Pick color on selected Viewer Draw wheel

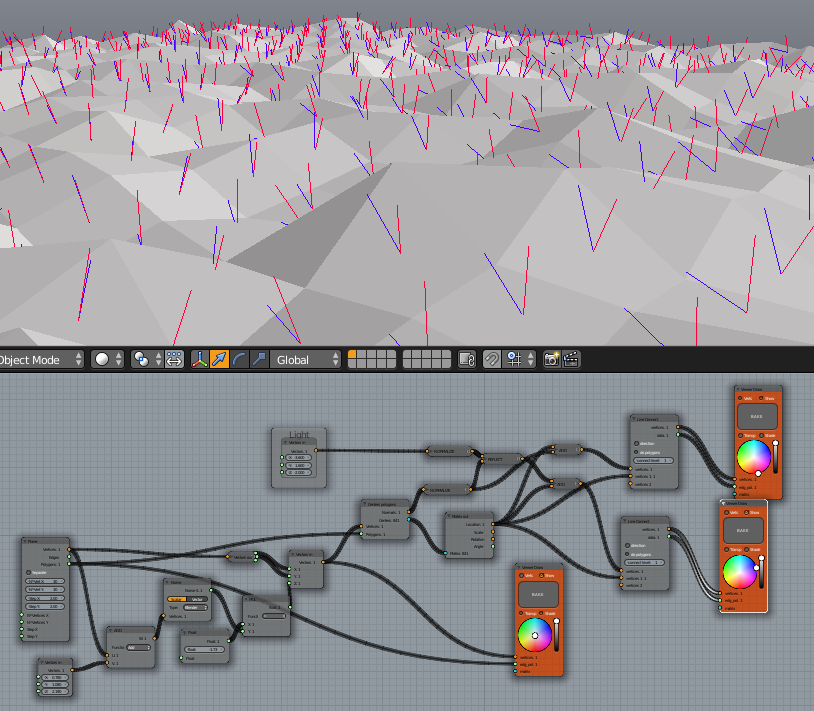click(740, 571)
